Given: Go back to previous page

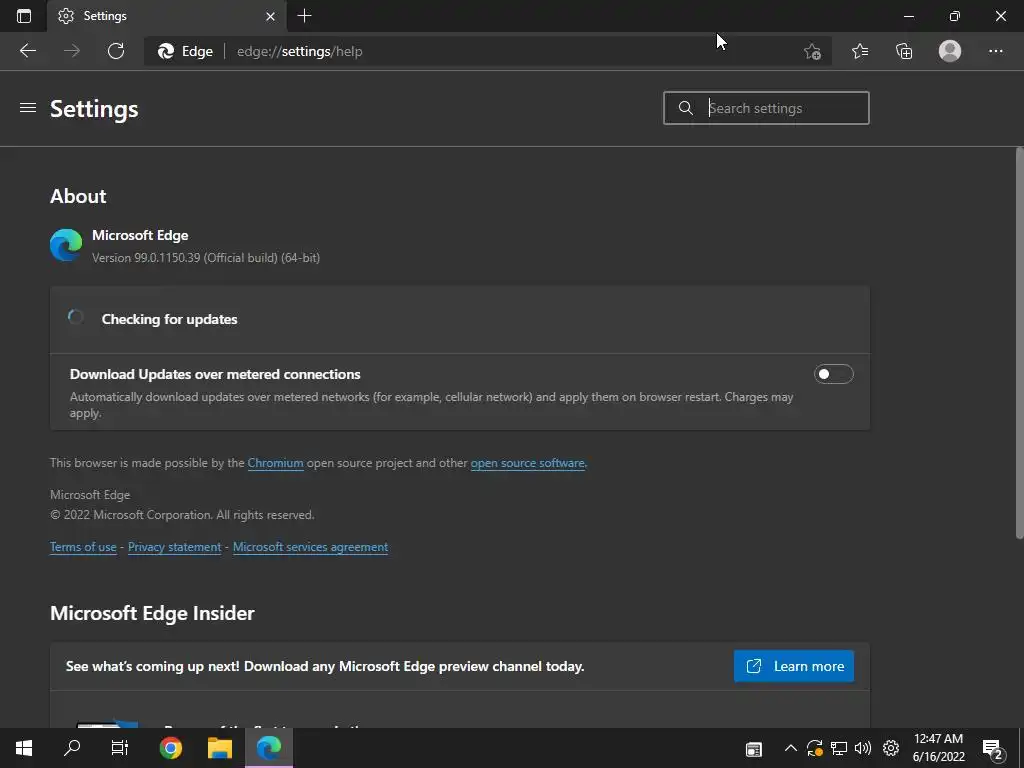Looking at the screenshot, I should point(27,51).
